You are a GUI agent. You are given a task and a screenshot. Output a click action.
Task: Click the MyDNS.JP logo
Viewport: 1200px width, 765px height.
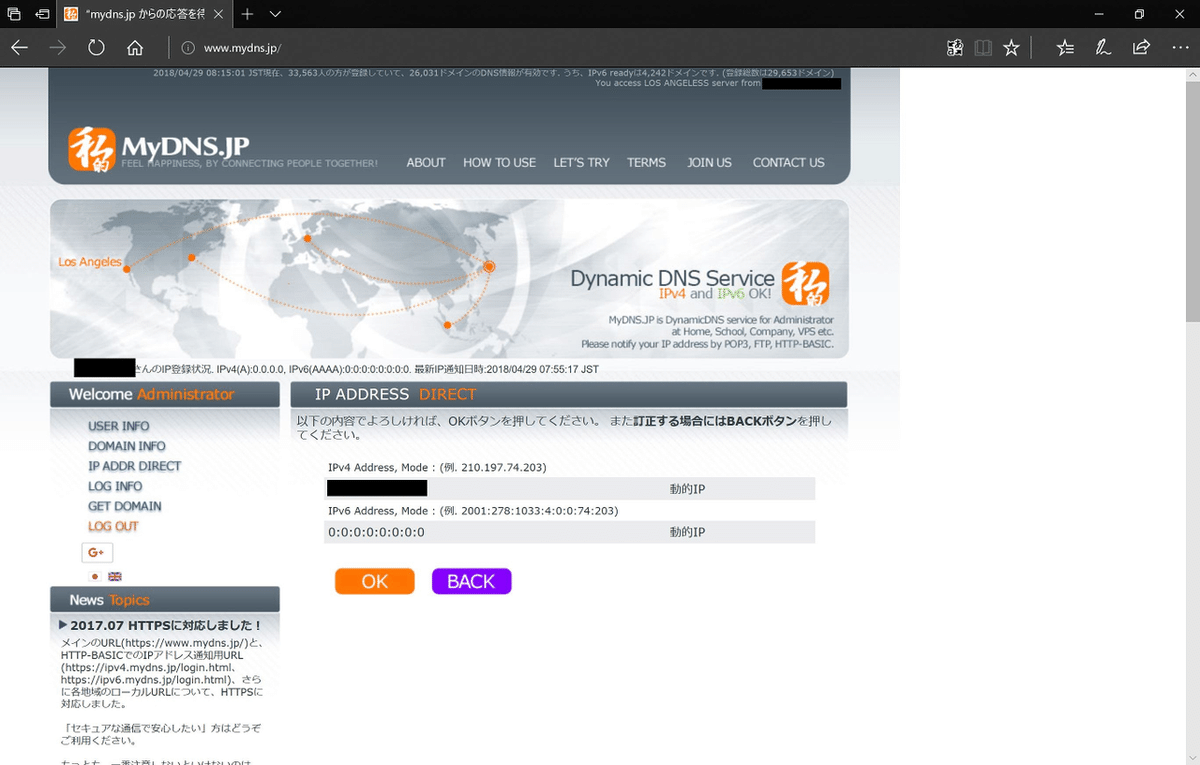click(159, 149)
